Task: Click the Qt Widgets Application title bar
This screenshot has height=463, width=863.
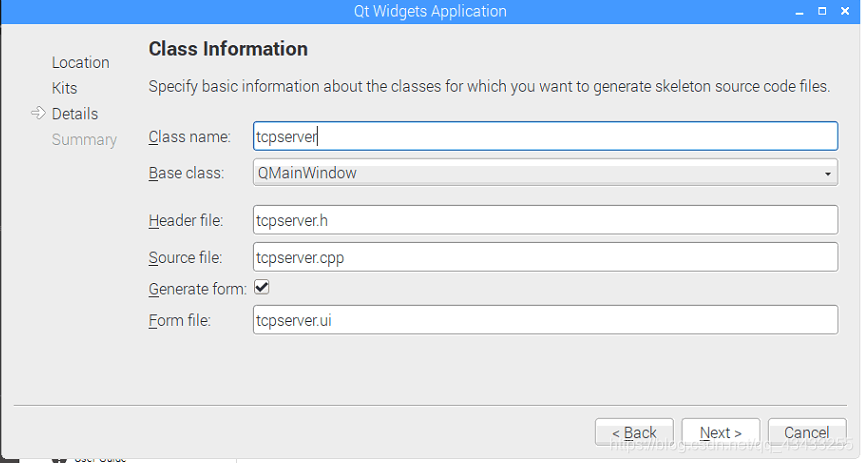Action: 430,12
